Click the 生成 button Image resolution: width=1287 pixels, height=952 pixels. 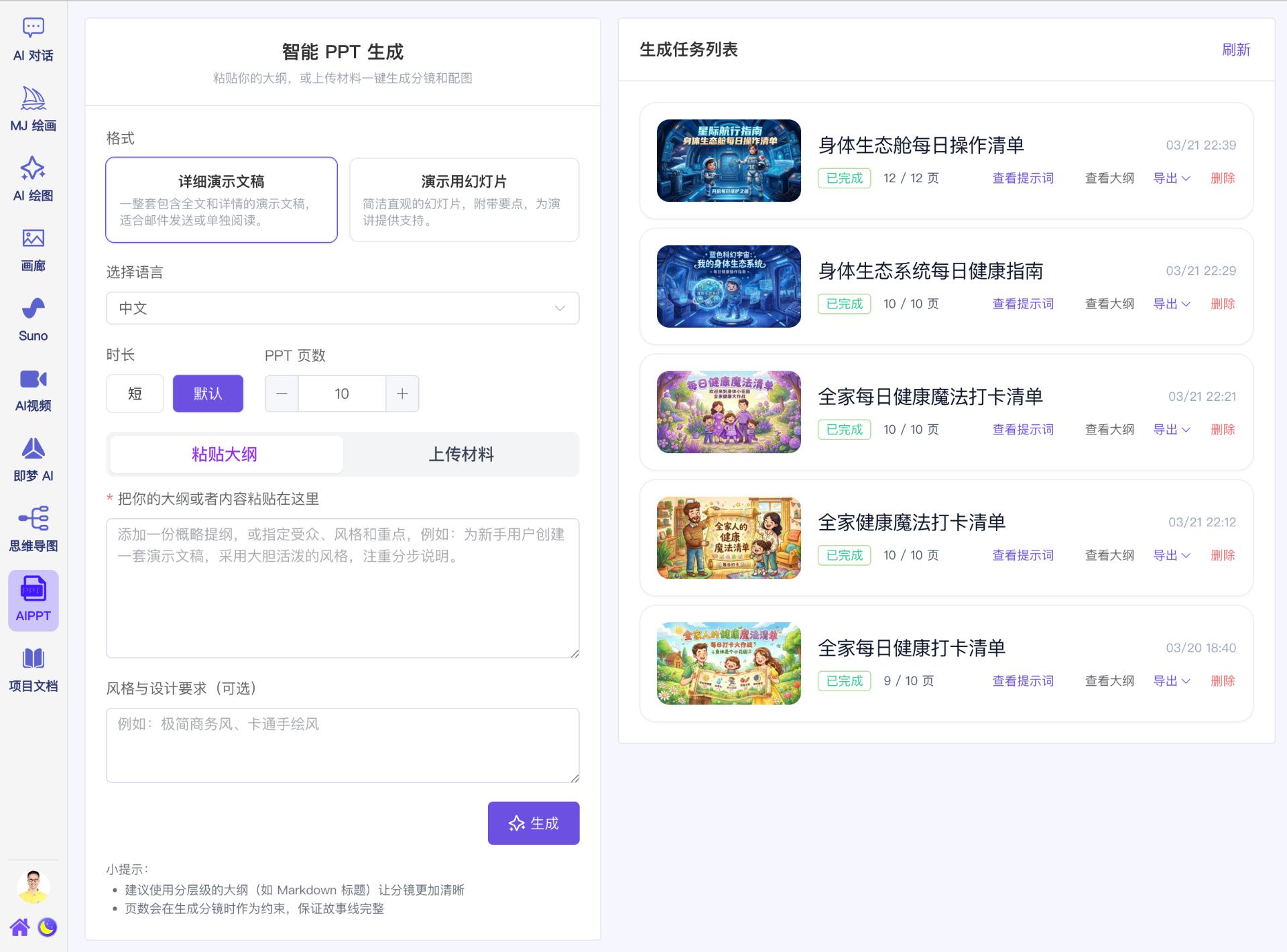[533, 823]
